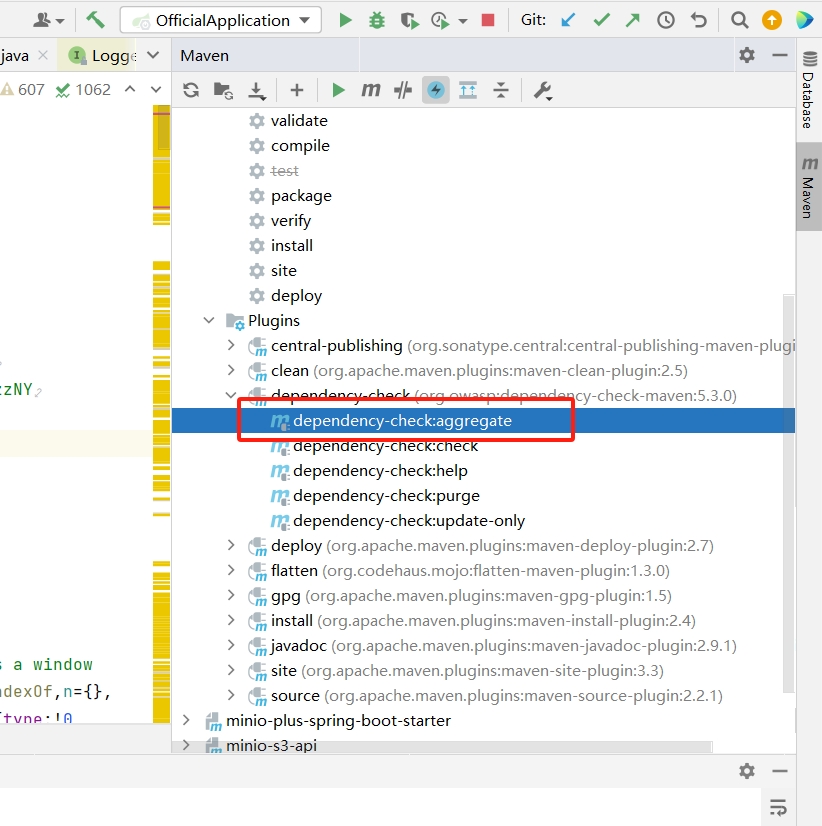Click the 1062 typos indicator
Screen dimensions: 822x826
click(x=83, y=90)
